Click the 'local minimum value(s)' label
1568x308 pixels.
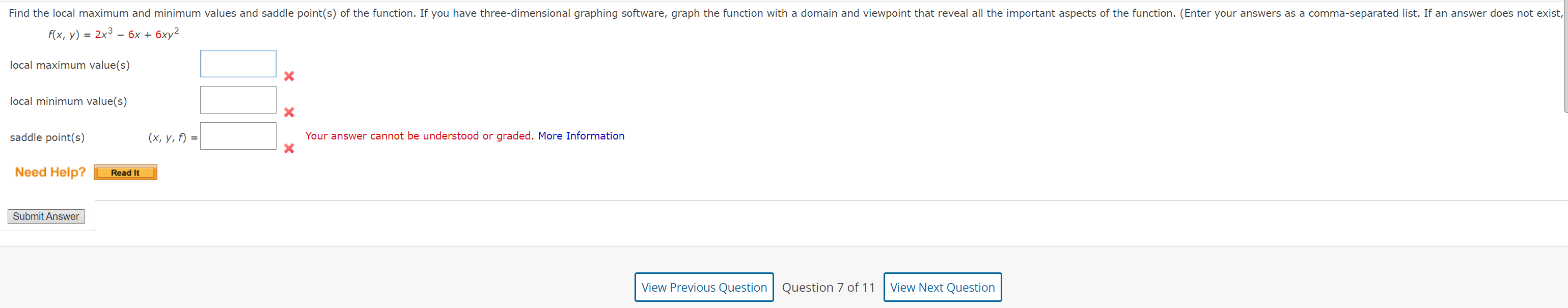(x=69, y=101)
